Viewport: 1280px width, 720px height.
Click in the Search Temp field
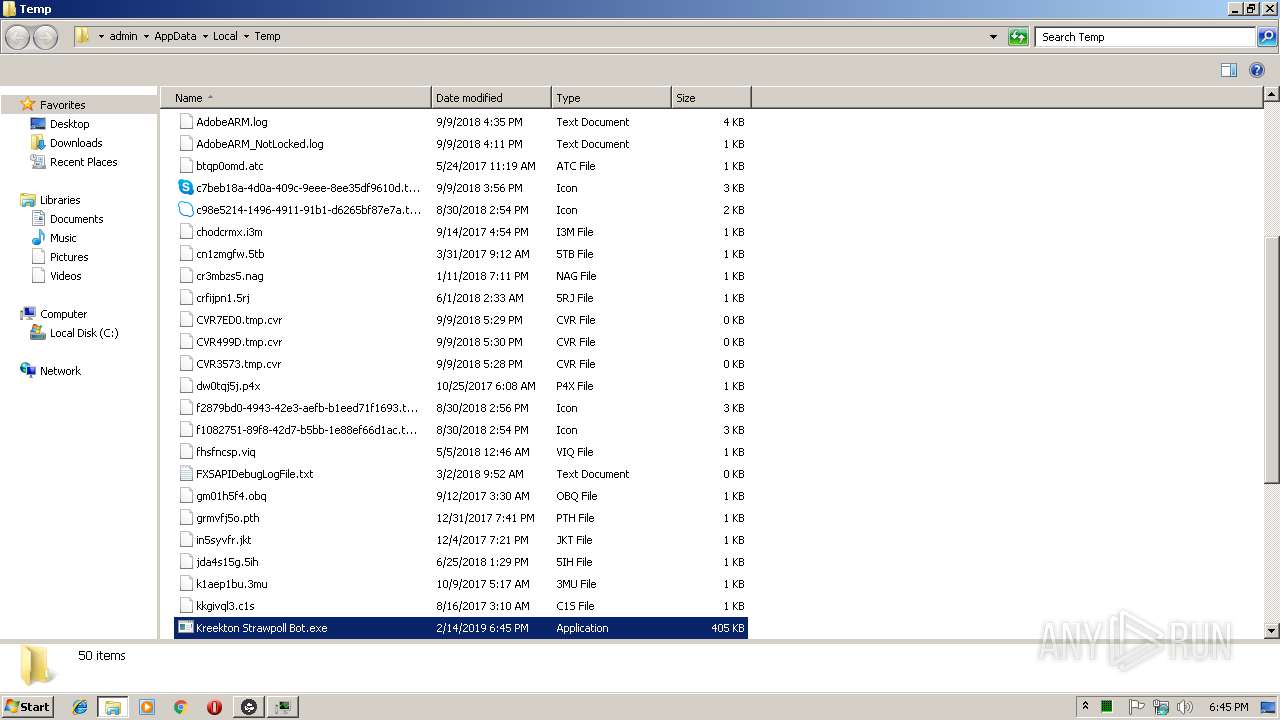(1145, 37)
